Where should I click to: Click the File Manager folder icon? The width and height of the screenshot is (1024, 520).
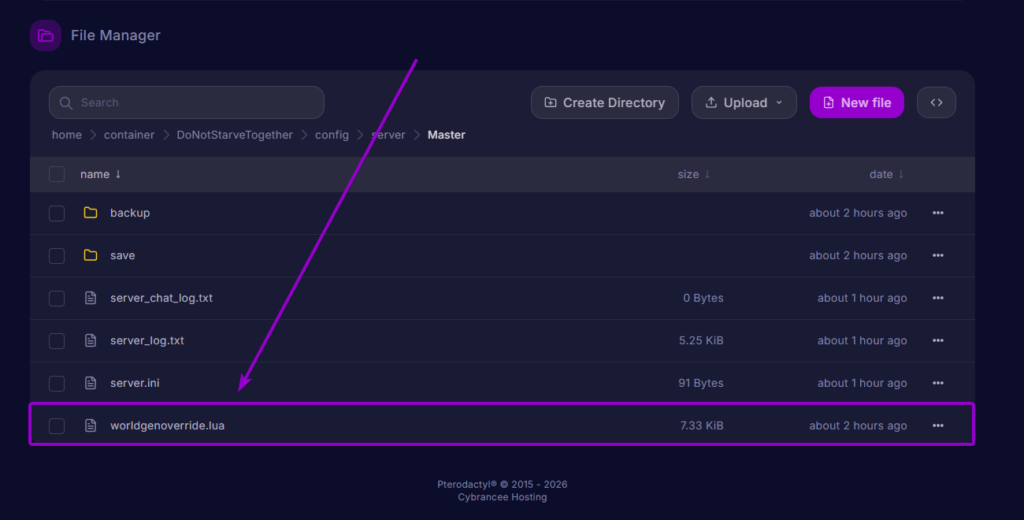coord(46,35)
